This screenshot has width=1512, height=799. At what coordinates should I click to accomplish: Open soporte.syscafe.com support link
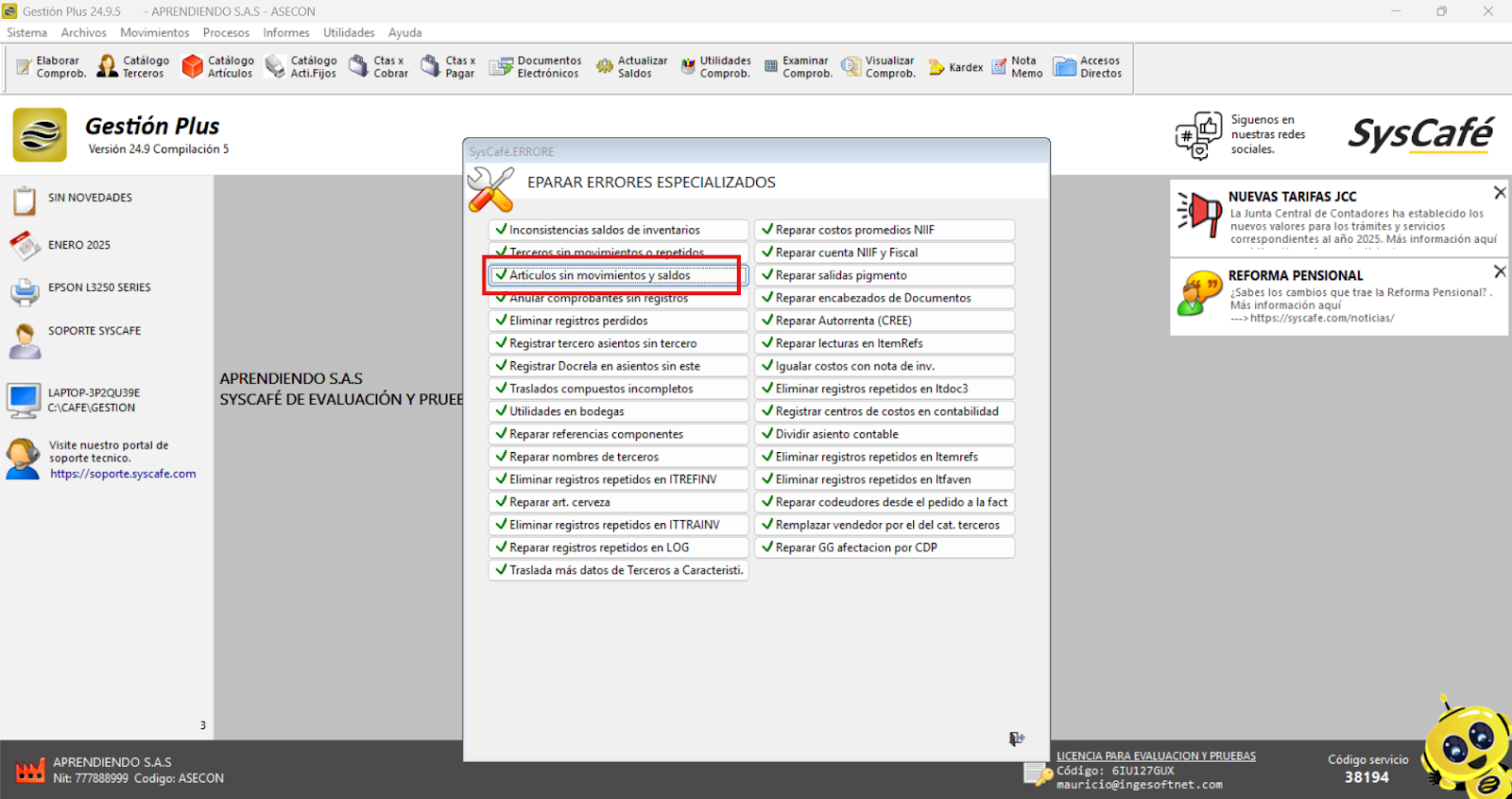(x=124, y=474)
